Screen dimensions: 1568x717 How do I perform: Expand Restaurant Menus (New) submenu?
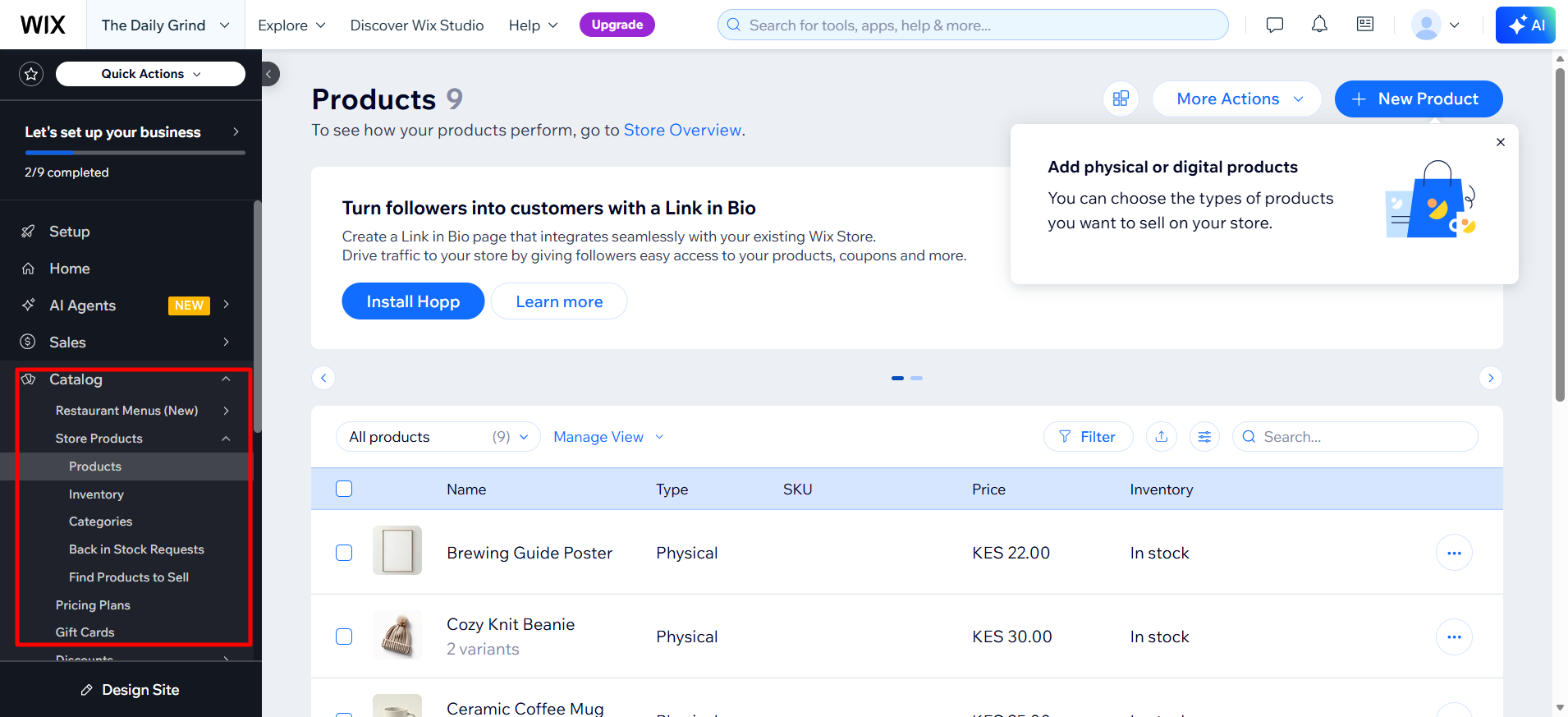(x=227, y=411)
